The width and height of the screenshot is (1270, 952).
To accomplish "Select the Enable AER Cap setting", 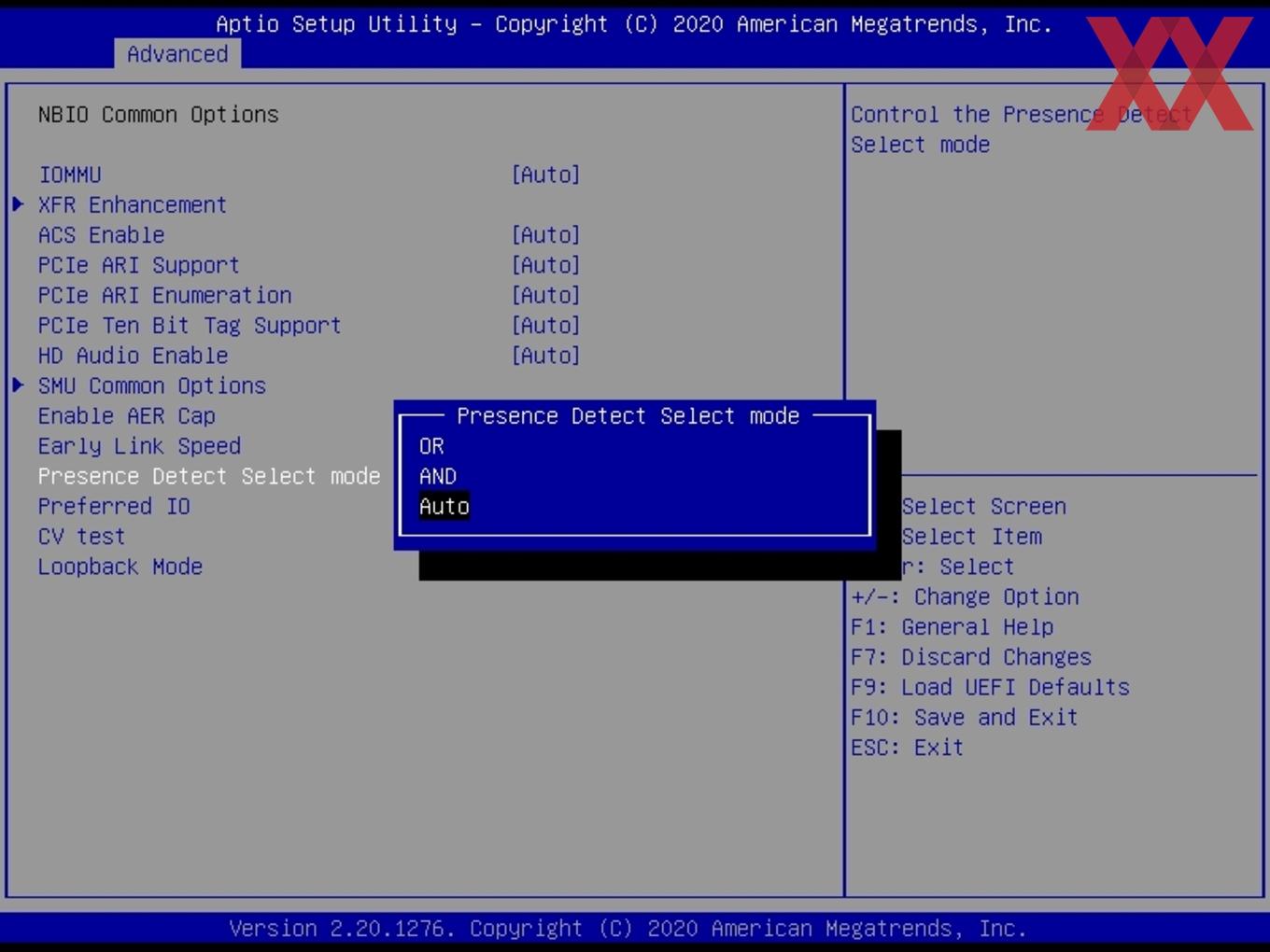I will click(x=127, y=416).
